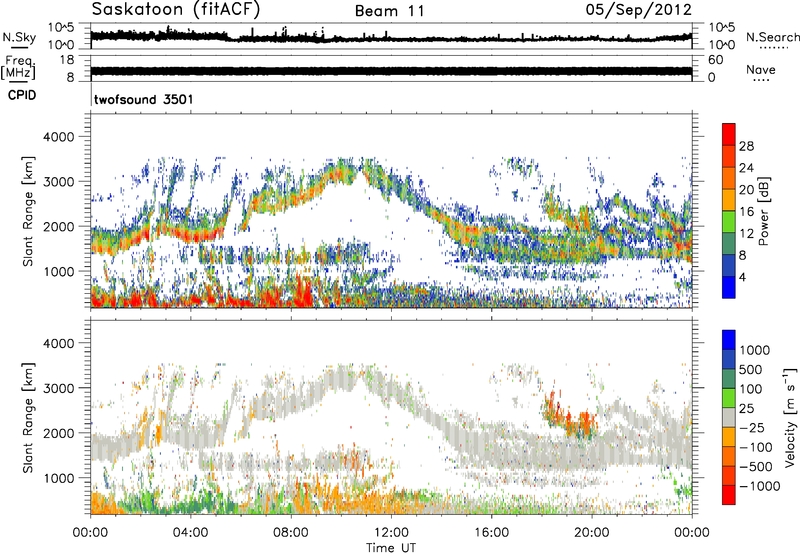
Task: Click the '08:00' time tick label
Action: [291, 533]
